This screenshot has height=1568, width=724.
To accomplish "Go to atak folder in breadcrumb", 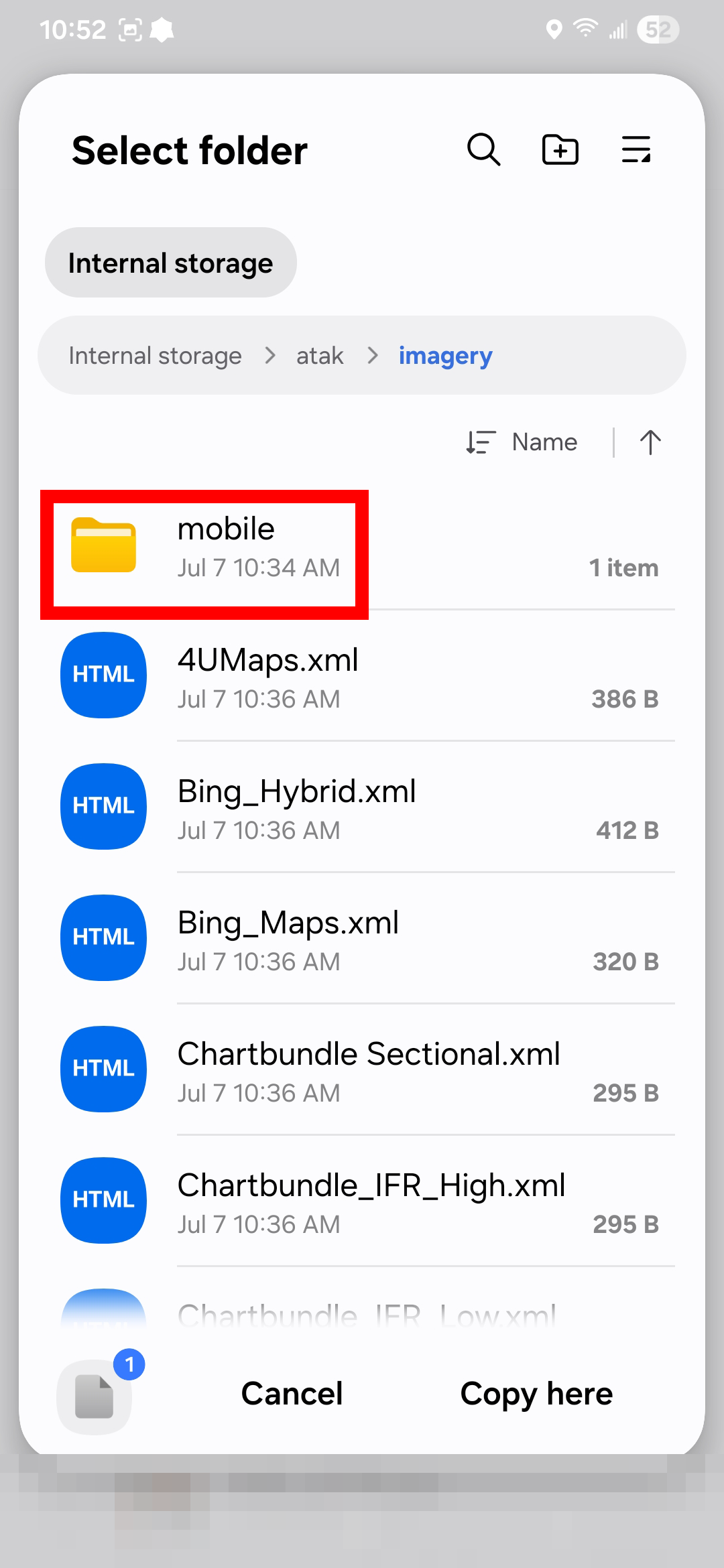I will (x=320, y=355).
